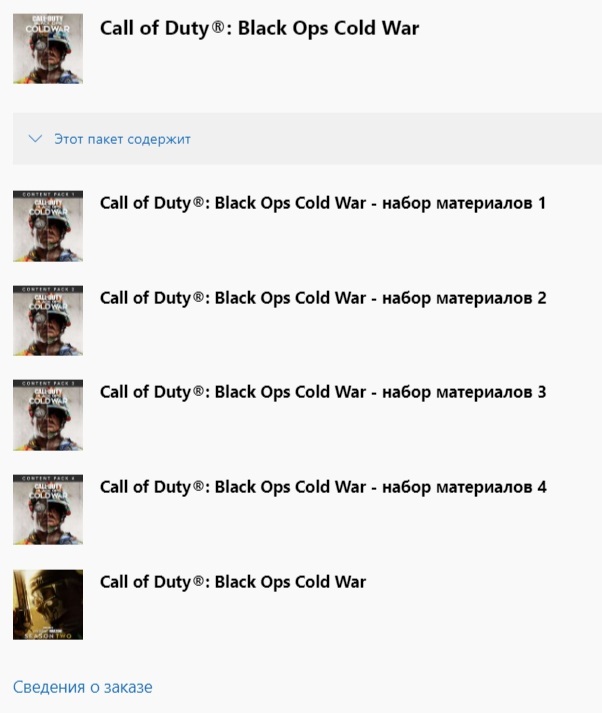Viewport: 602px width, 713px height.
Task: Click the "Content Pack 1" banner on the first pack cover
Action: 48,194
